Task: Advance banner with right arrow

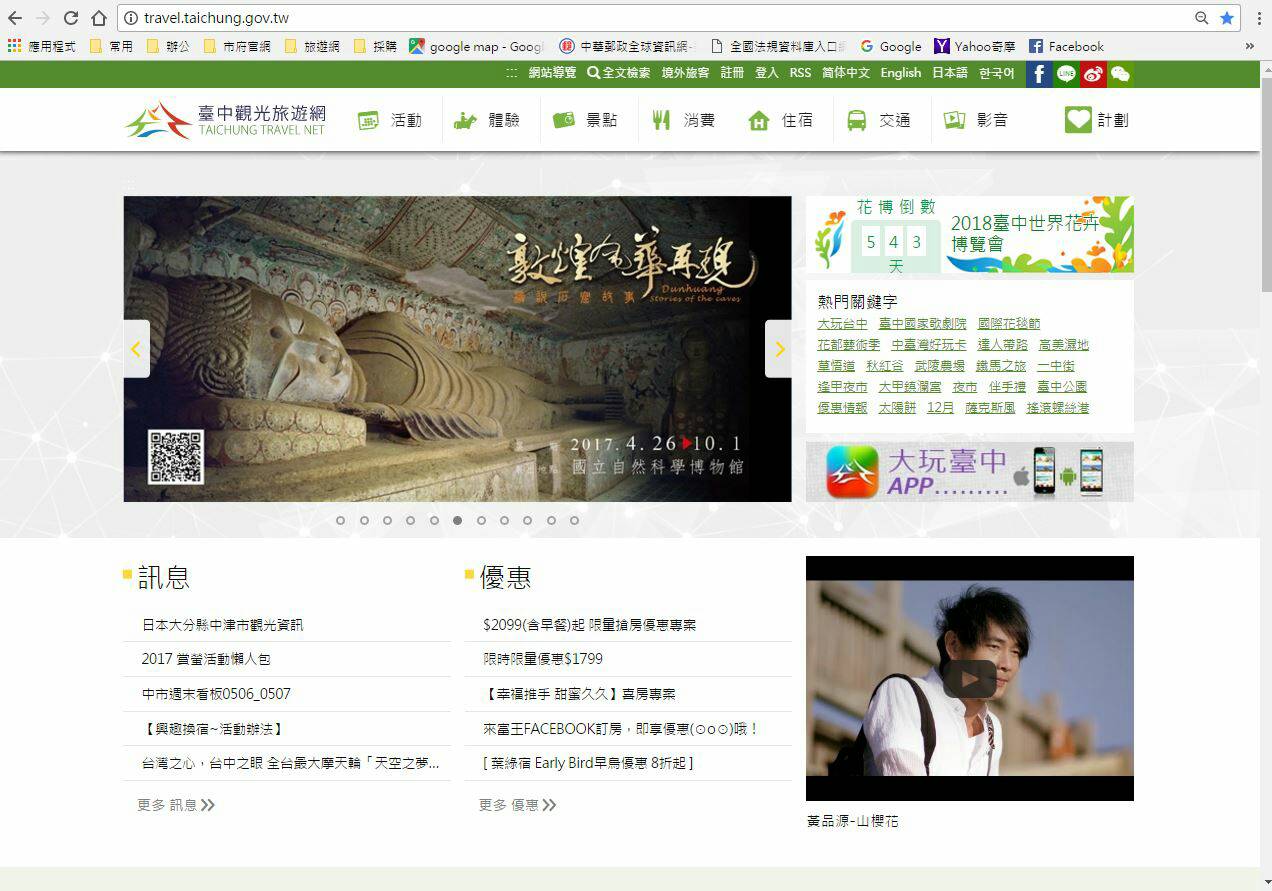Action: tap(779, 349)
